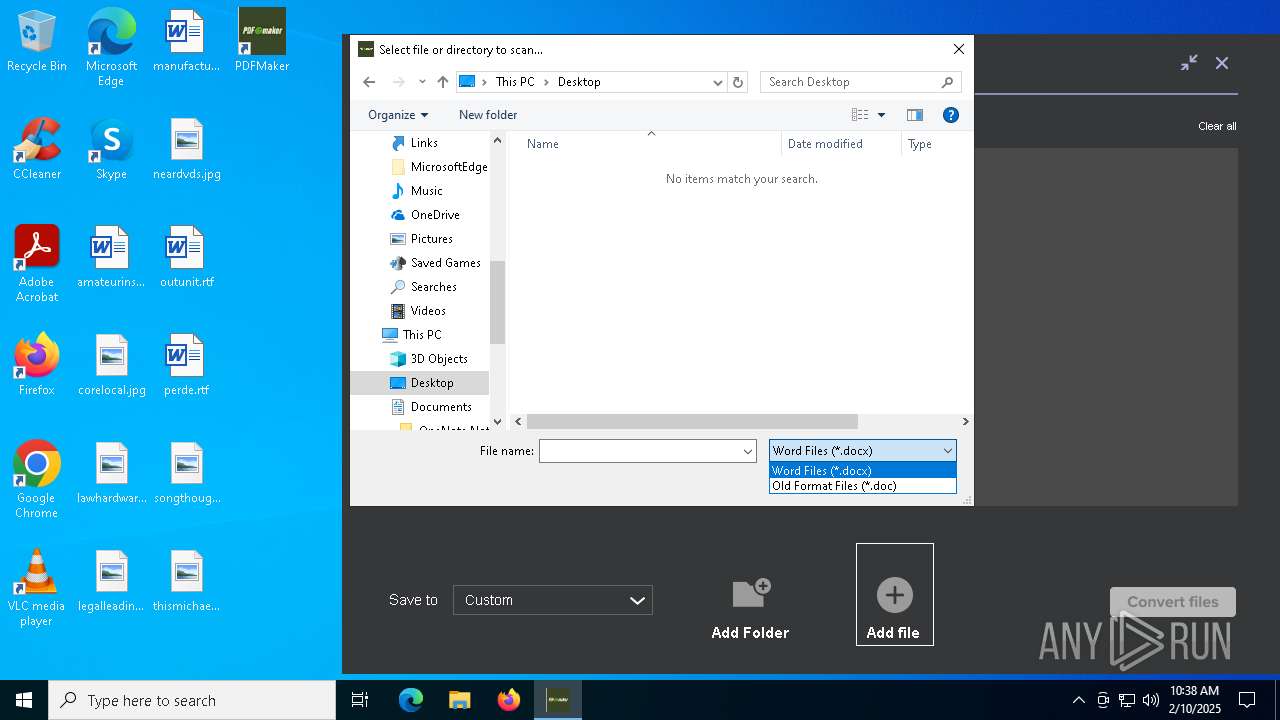Collapse the PDFMaker window with the arrows icon
Viewport: 1280px width, 720px height.
1189,62
